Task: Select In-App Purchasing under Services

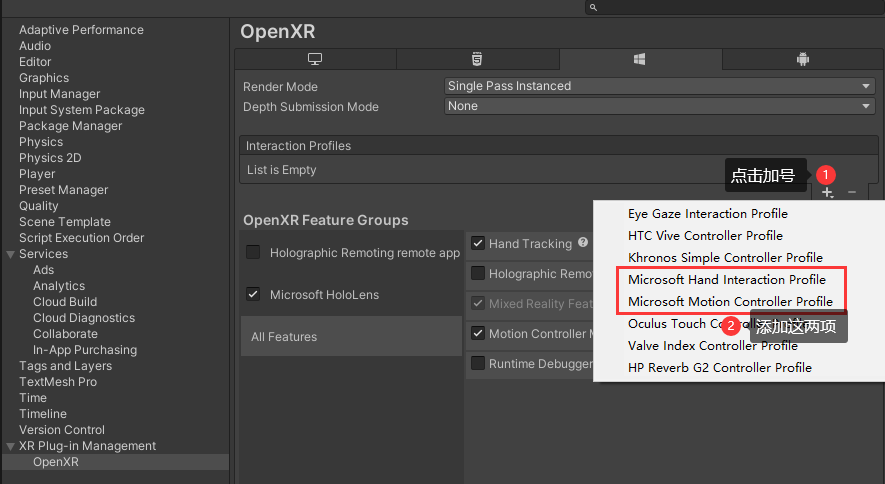Action: [x=85, y=350]
